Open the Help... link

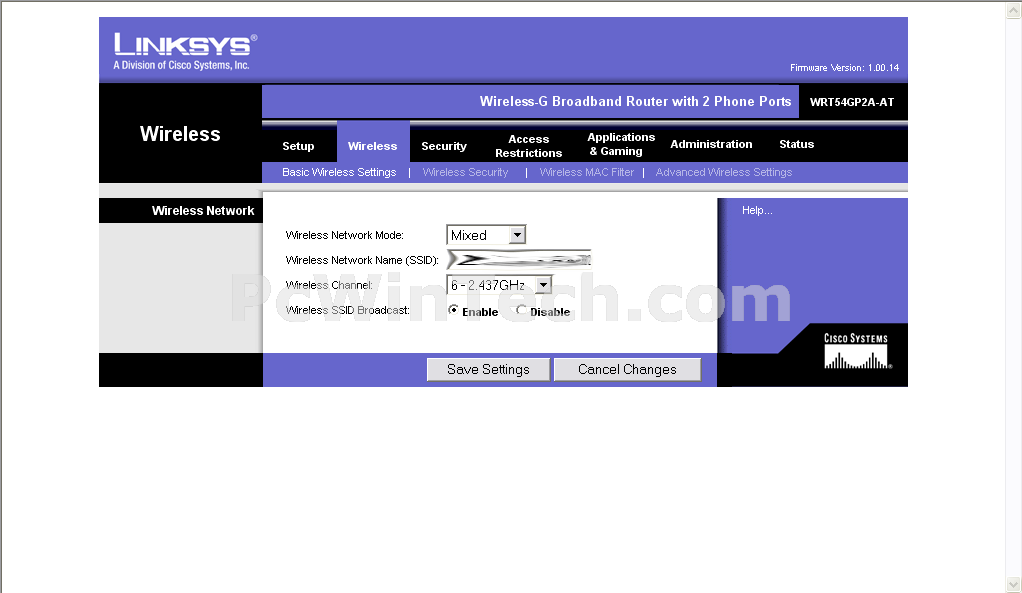(757, 210)
